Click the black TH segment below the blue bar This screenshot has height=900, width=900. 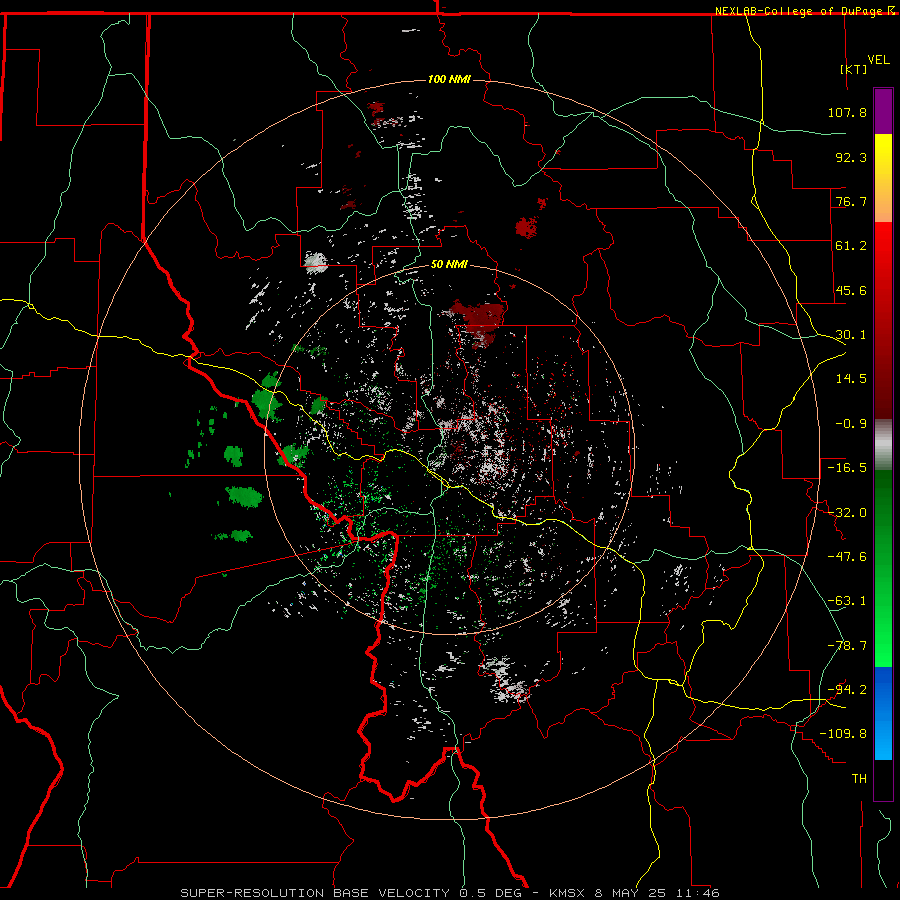[x=883, y=780]
